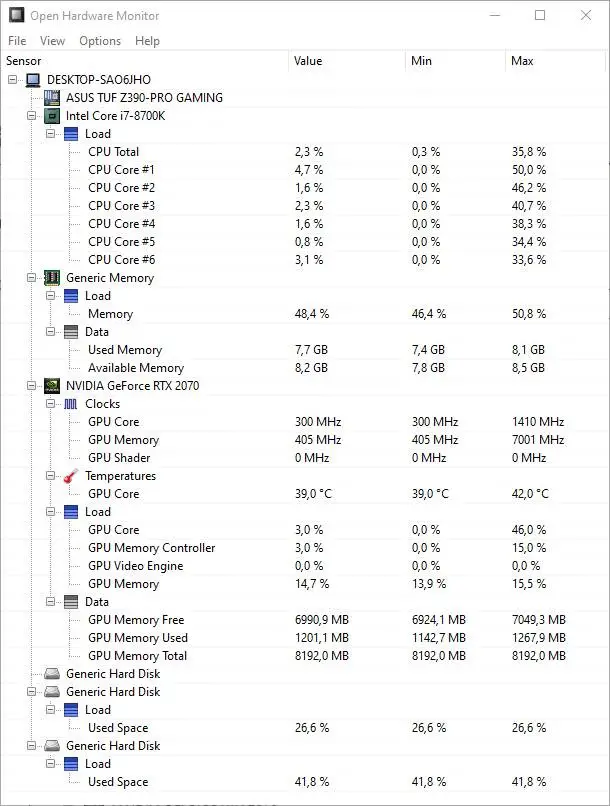Viewport: 610px width, 806px height.
Task: Collapse the NVIDIA GeForce RTX 2070 node
Action: [x=32, y=386]
